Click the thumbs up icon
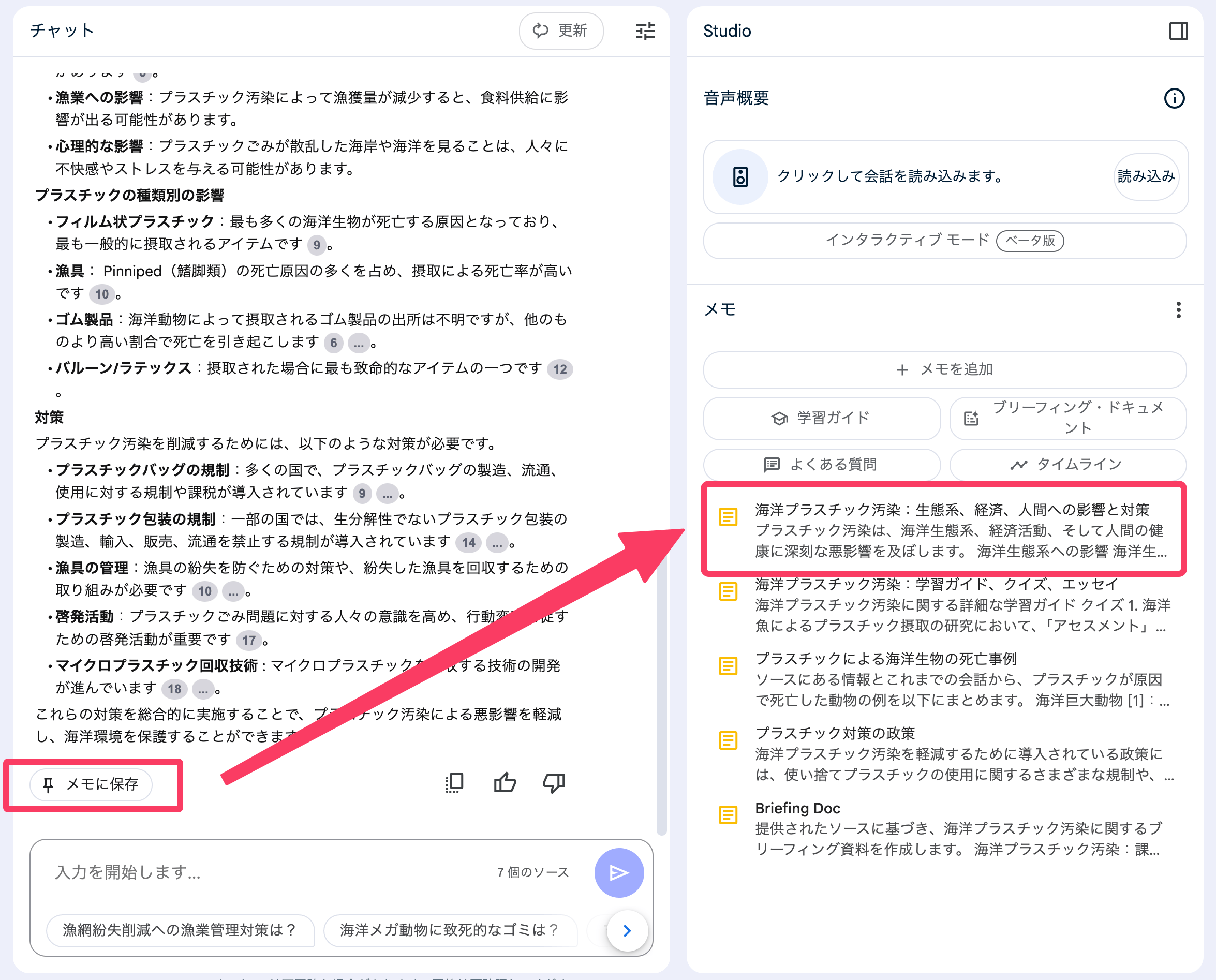Image resolution: width=1216 pixels, height=980 pixels. point(504,783)
